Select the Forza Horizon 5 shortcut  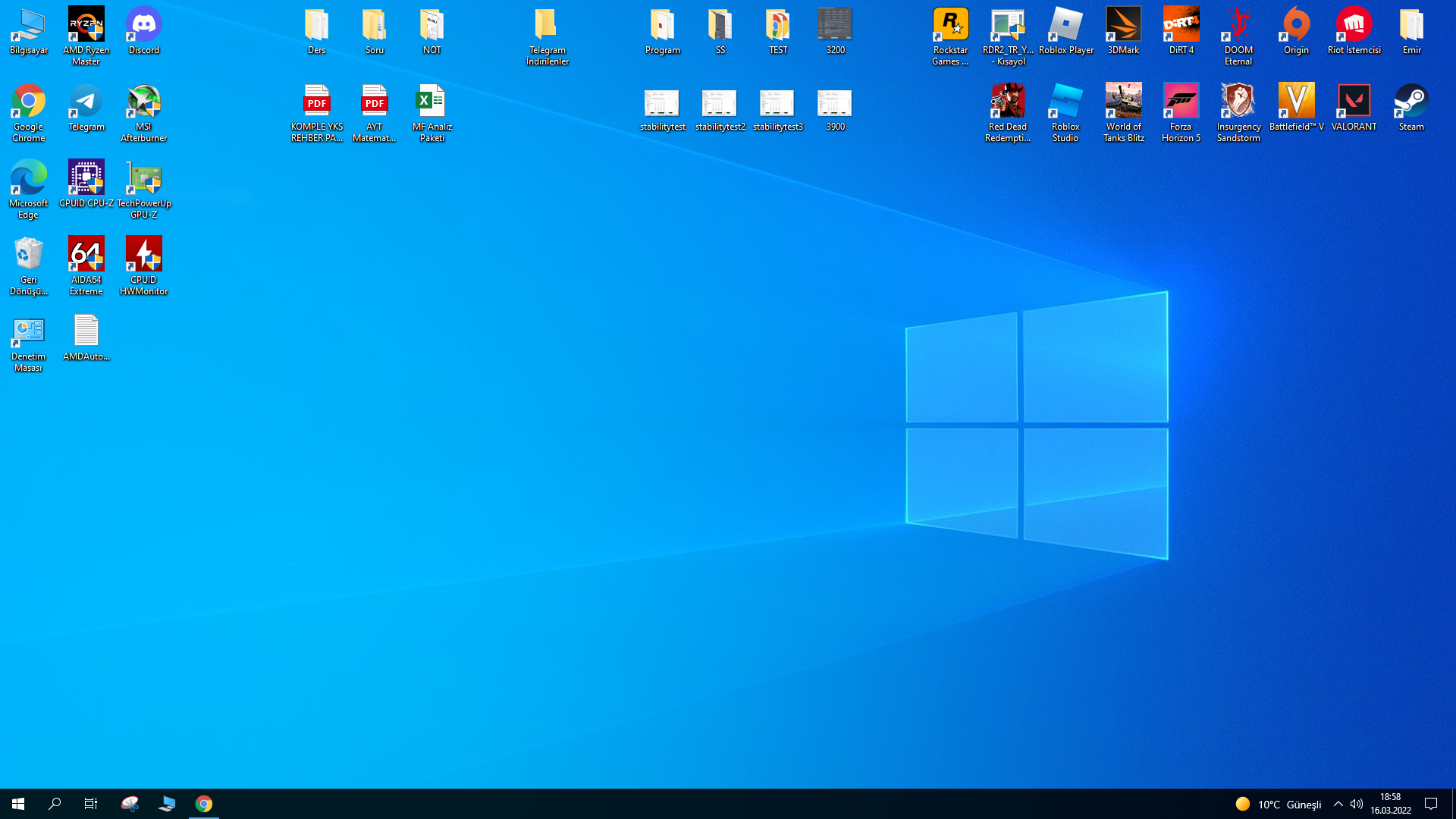click(1181, 113)
